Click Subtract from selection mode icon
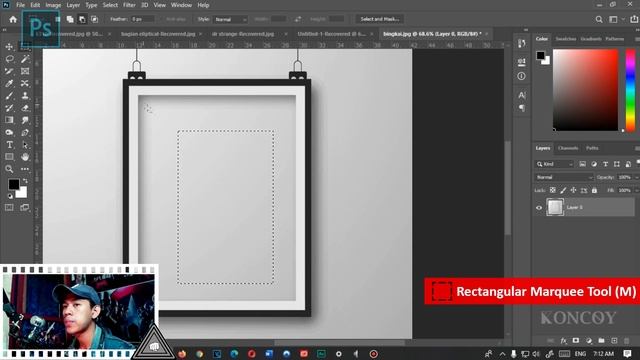640x360 pixels. pyautogui.click(x=82, y=19)
